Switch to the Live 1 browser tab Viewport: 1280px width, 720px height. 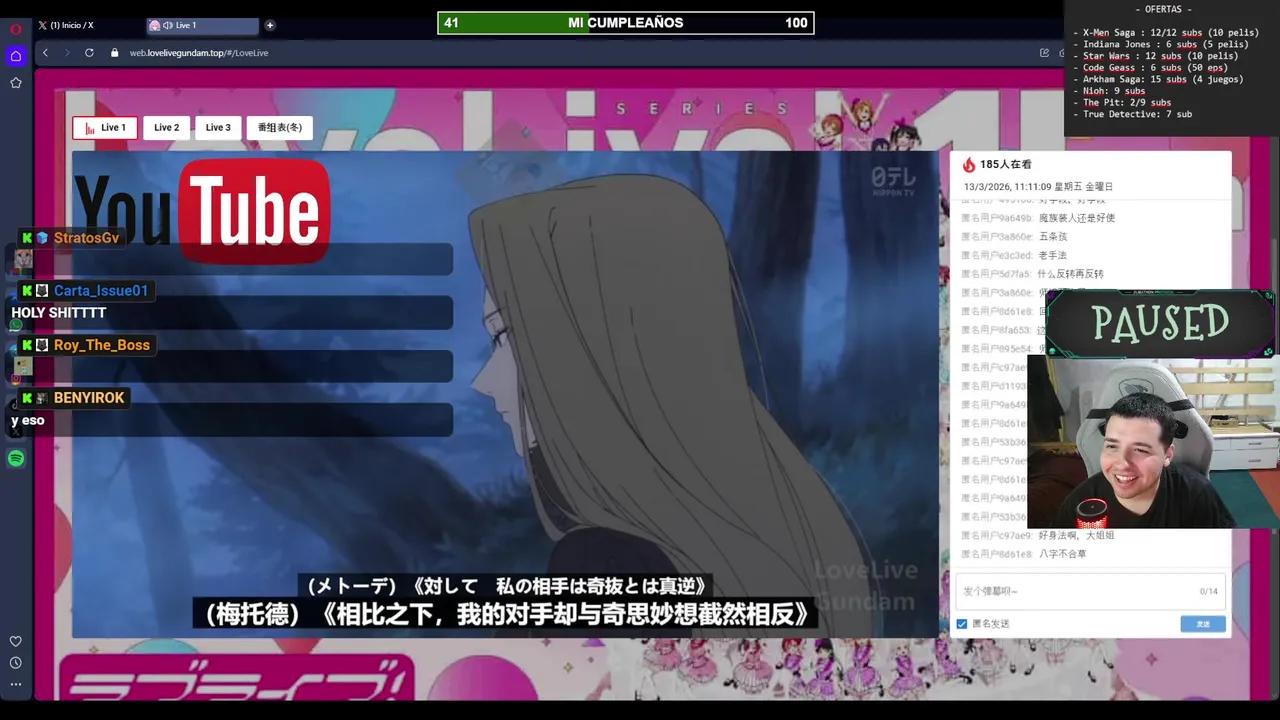(x=202, y=25)
